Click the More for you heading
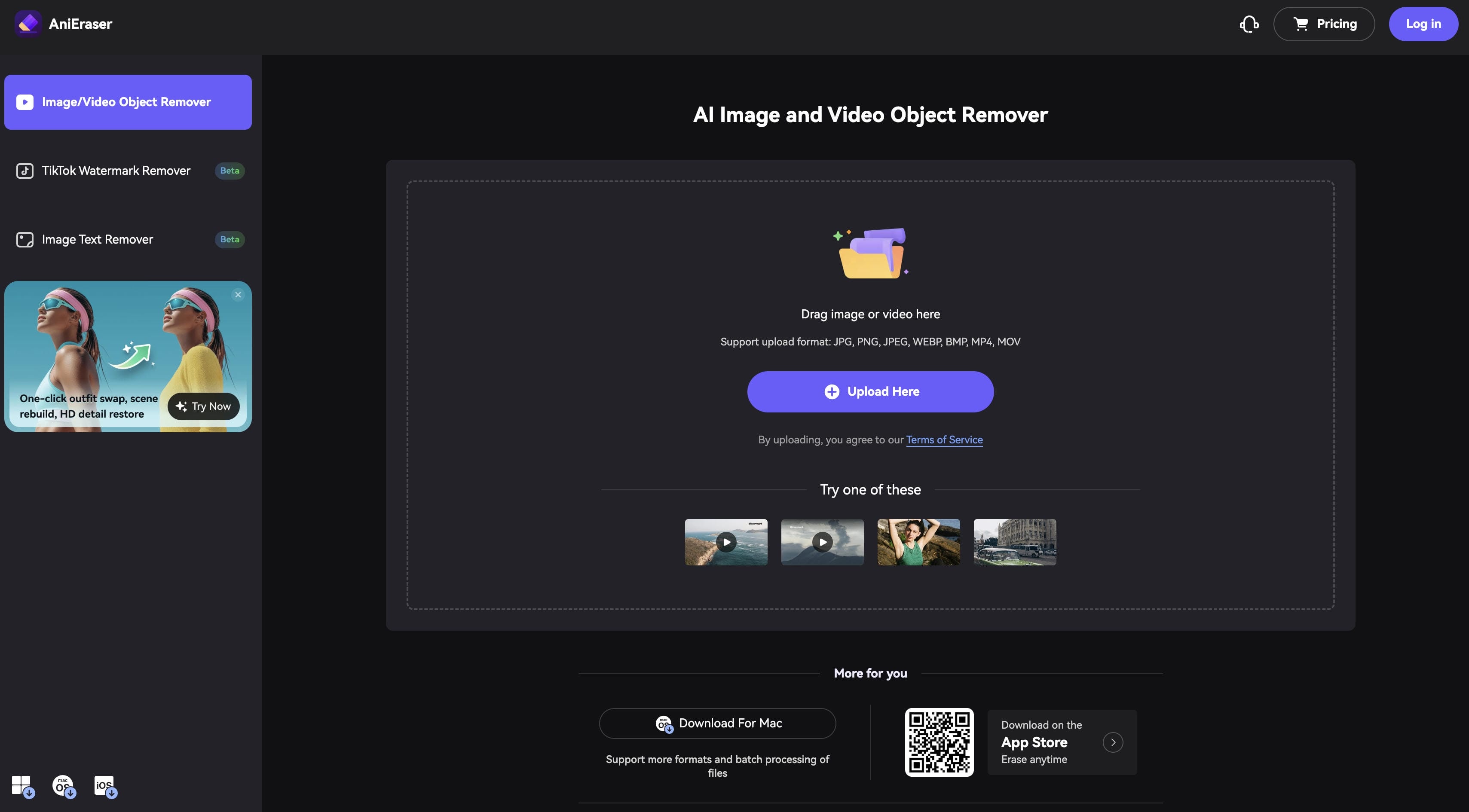This screenshot has width=1469, height=812. click(x=870, y=673)
